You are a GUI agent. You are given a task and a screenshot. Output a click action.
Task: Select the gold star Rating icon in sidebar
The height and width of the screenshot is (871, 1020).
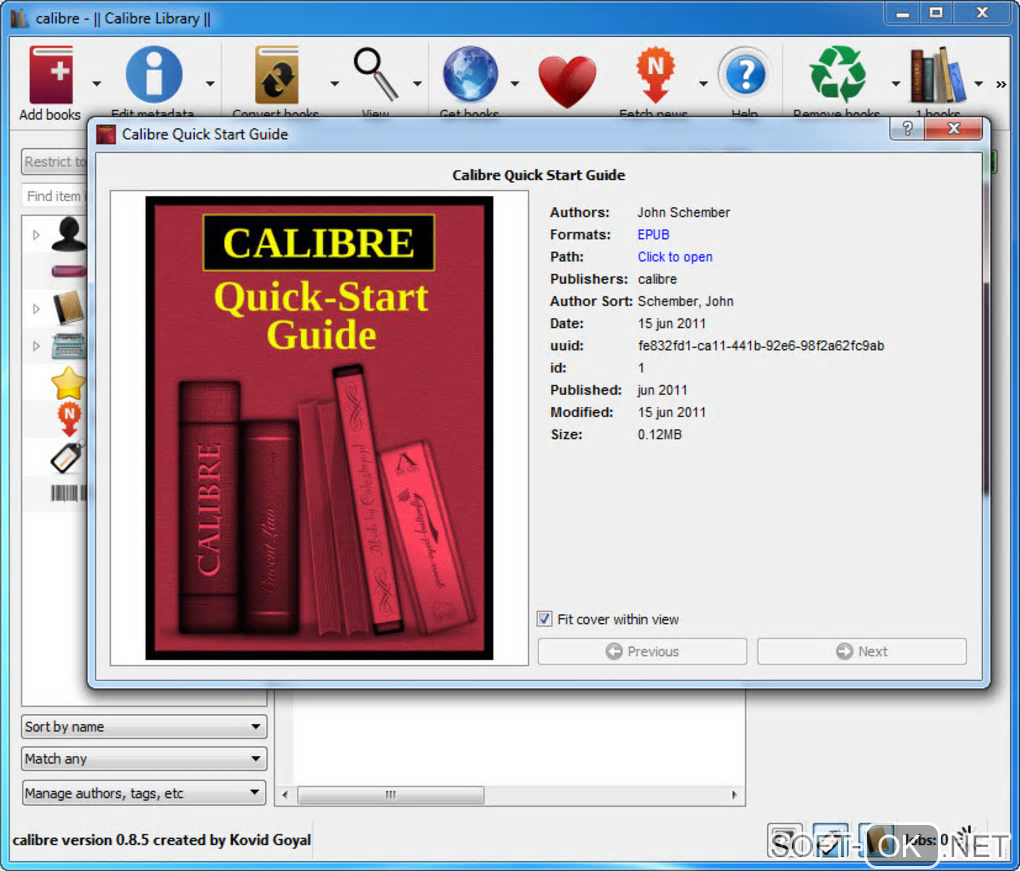pyautogui.click(x=68, y=383)
